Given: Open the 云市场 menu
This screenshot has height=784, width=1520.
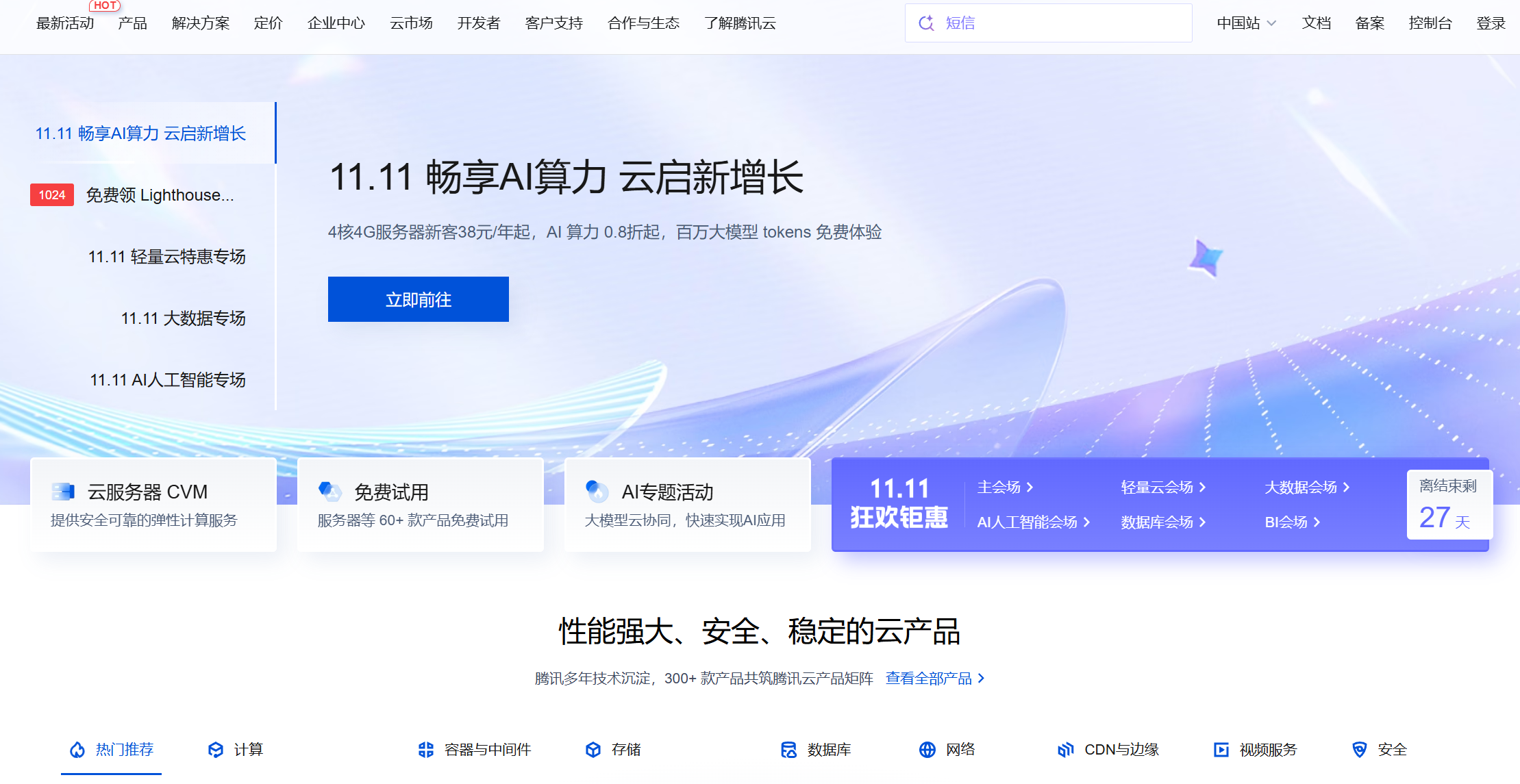Looking at the screenshot, I should [411, 23].
